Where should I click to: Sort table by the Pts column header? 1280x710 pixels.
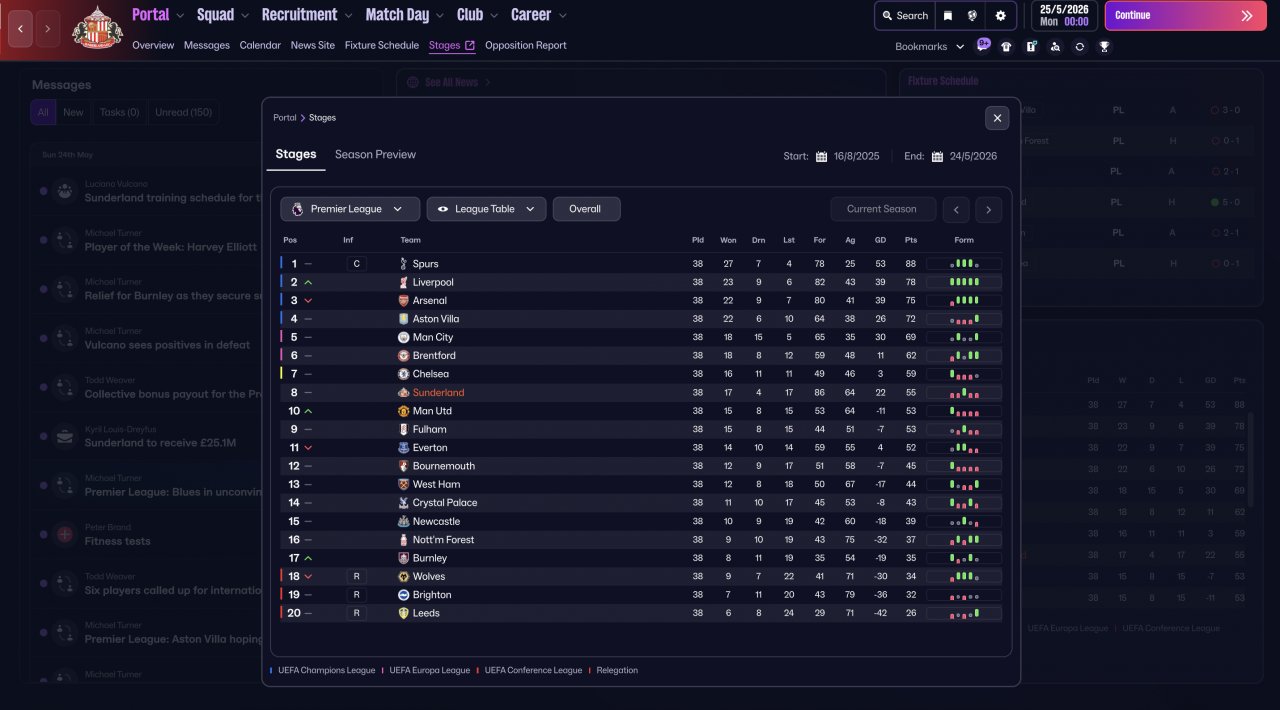pyautogui.click(x=911, y=240)
